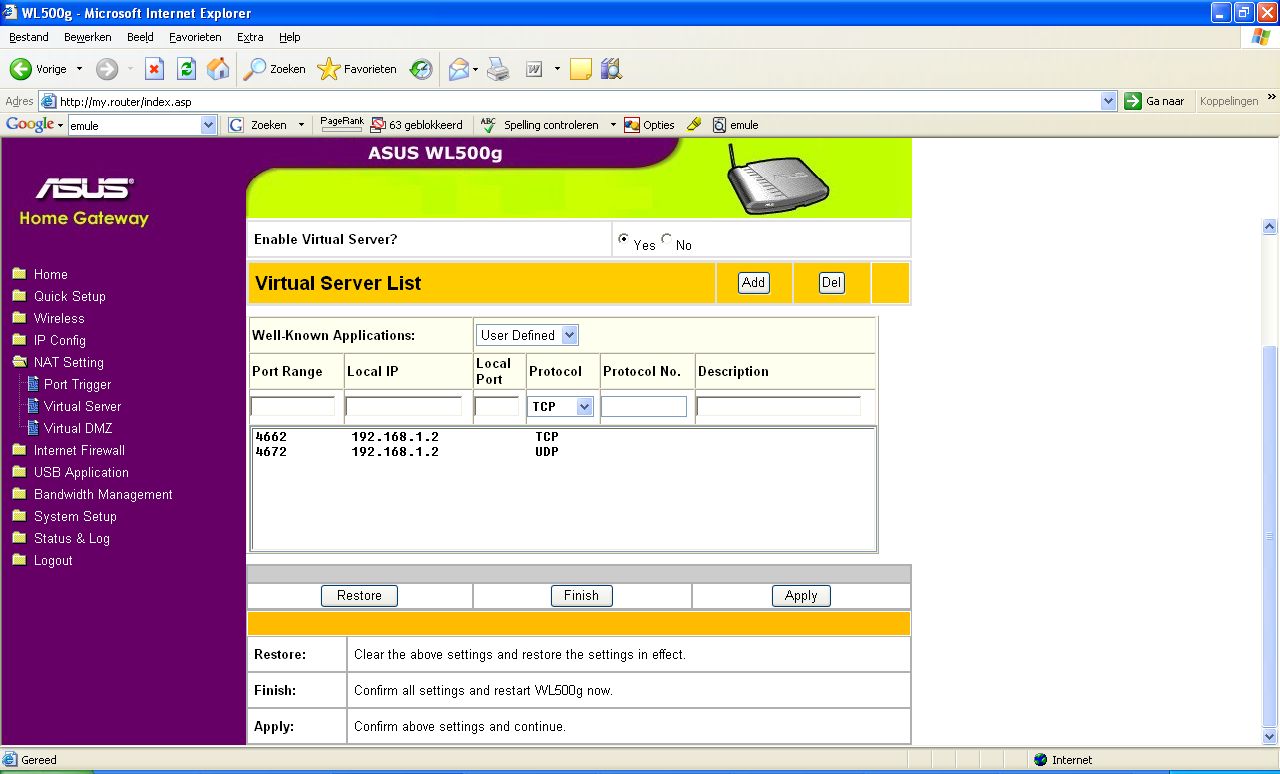Select Yes for Enable Virtual Server
The image size is (1280, 774).
click(x=624, y=239)
